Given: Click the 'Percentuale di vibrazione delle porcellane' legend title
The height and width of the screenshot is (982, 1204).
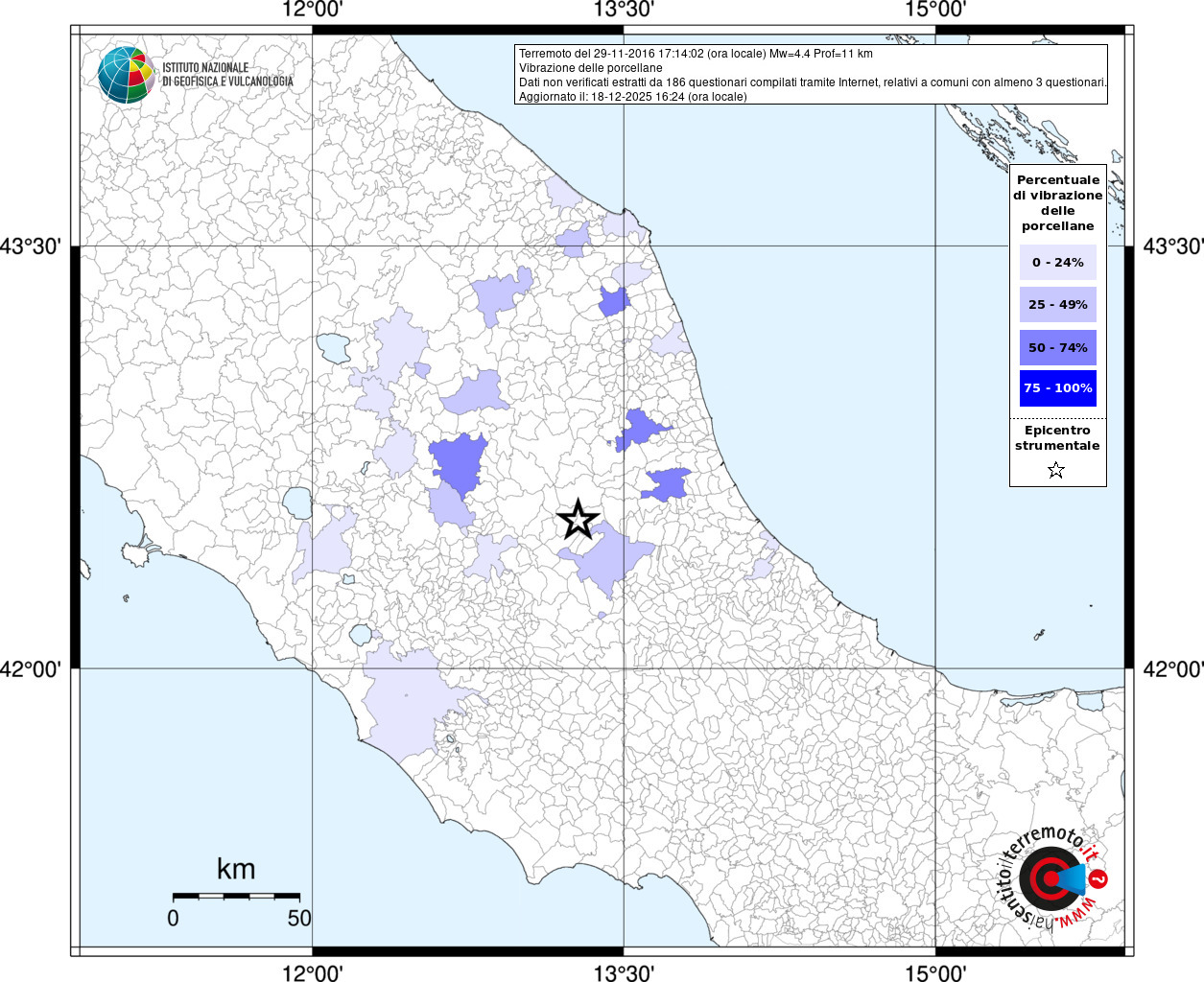Looking at the screenshot, I should [x=1058, y=202].
